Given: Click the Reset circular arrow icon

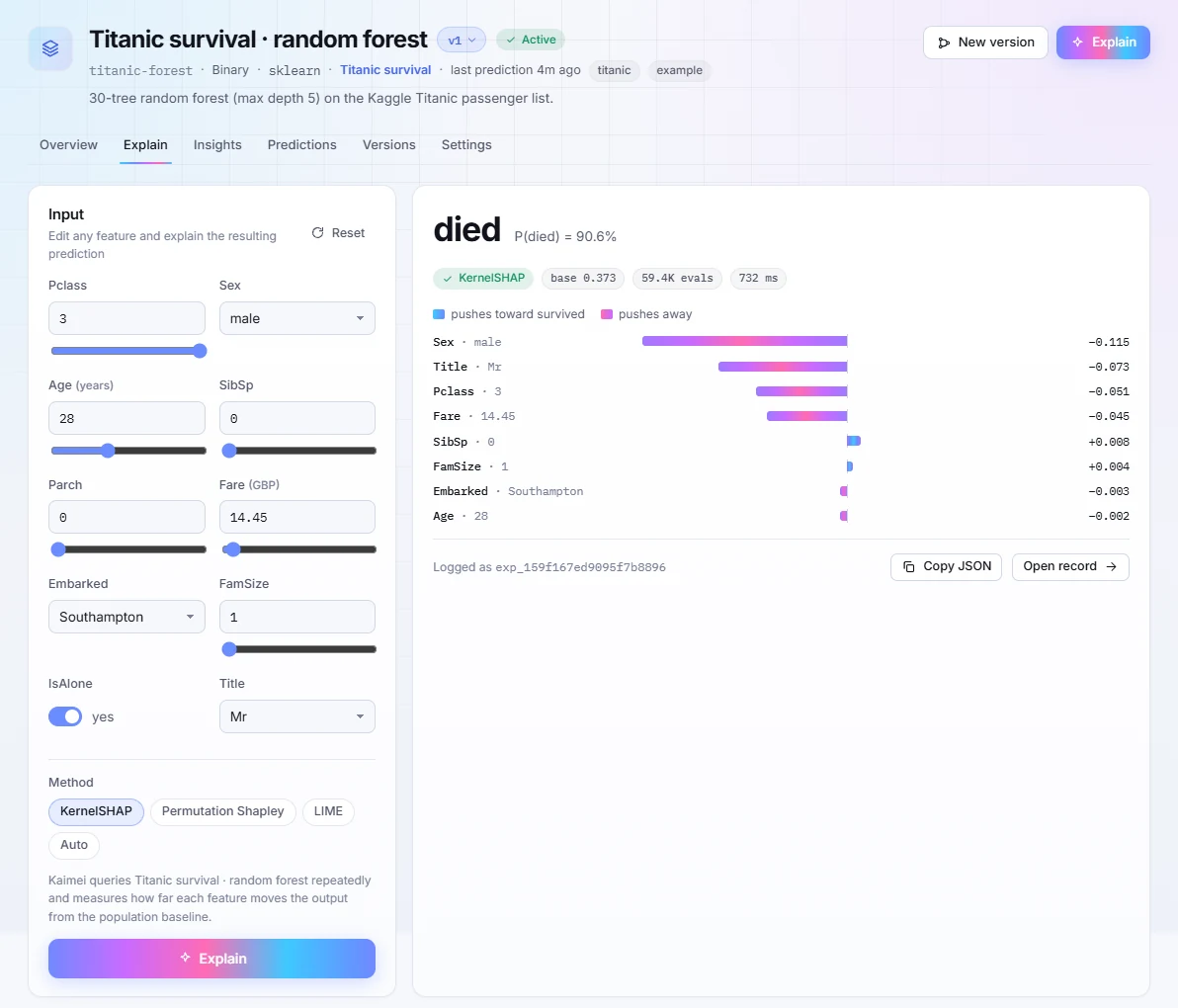Looking at the screenshot, I should (318, 233).
